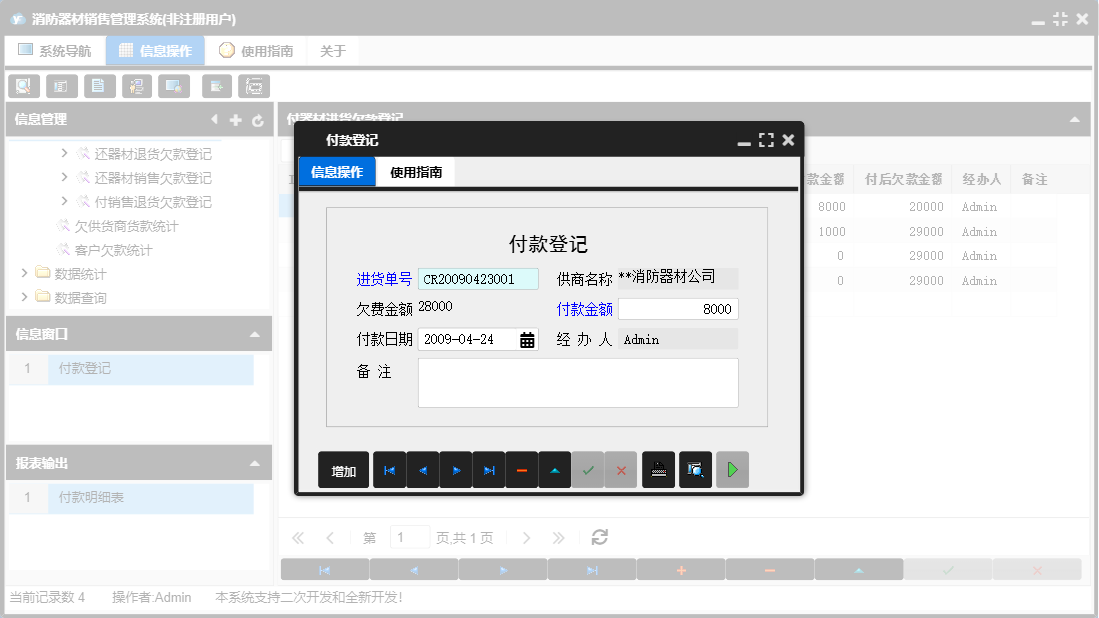Screen dimensions: 1099x618
Task: Jump to the last record using navigator arrow
Action: [488, 469]
